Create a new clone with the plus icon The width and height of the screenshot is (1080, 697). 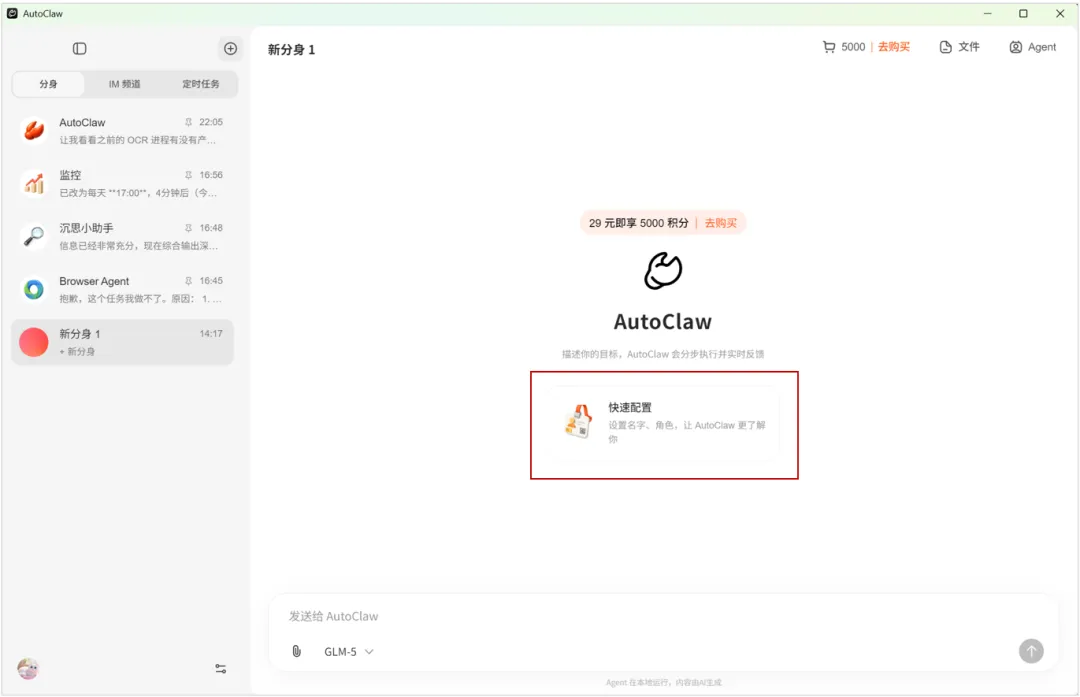tap(230, 48)
